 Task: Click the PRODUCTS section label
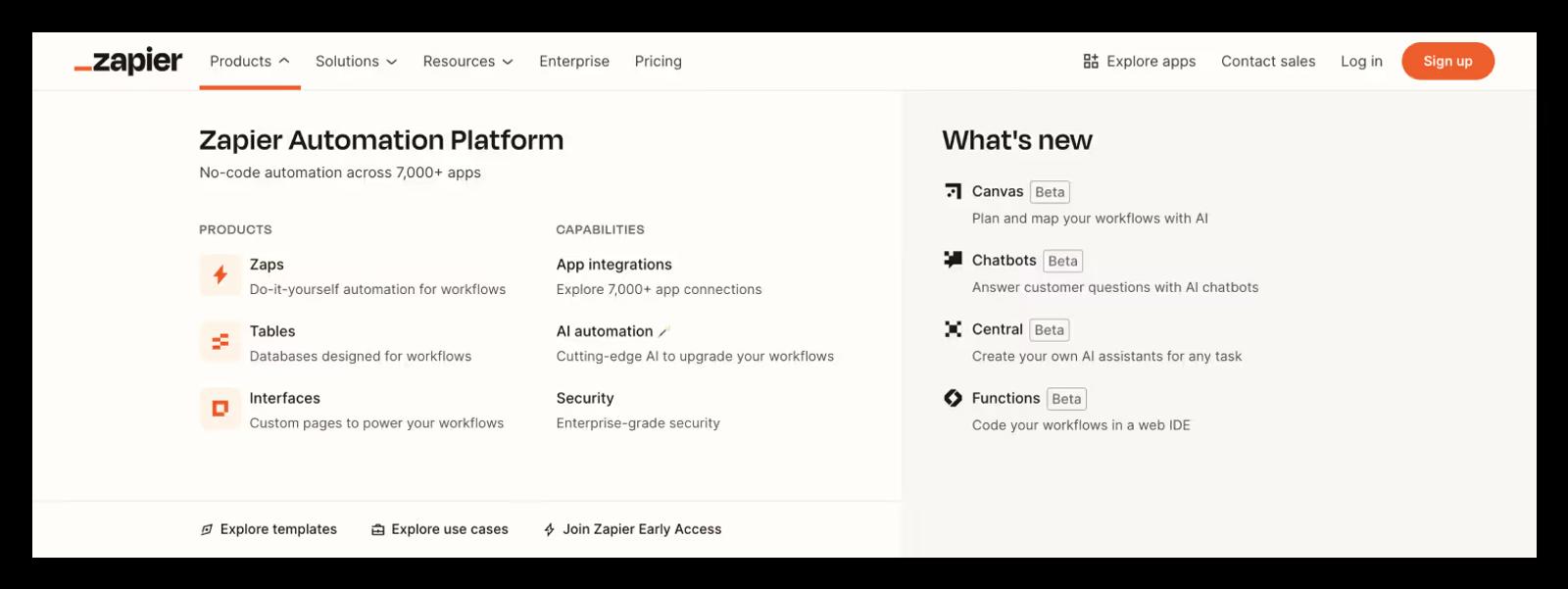[235, 229]
